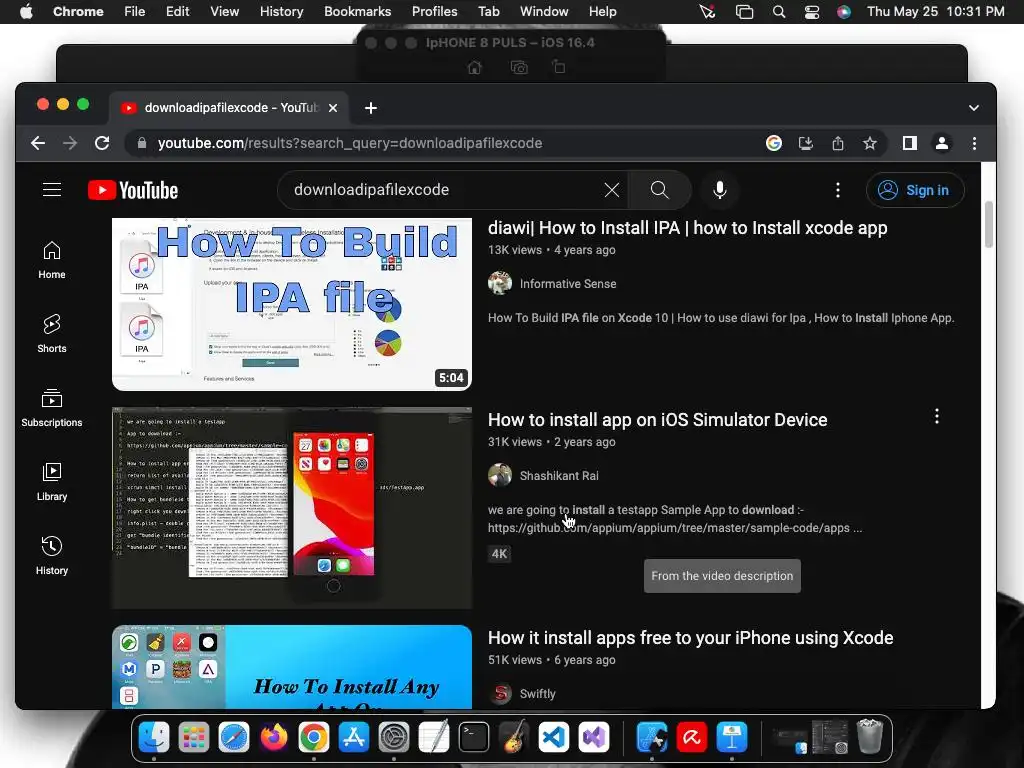The image size is (1024, 768).
Task: Open Home in the YouTube sidebar
Action: [52, 260]
